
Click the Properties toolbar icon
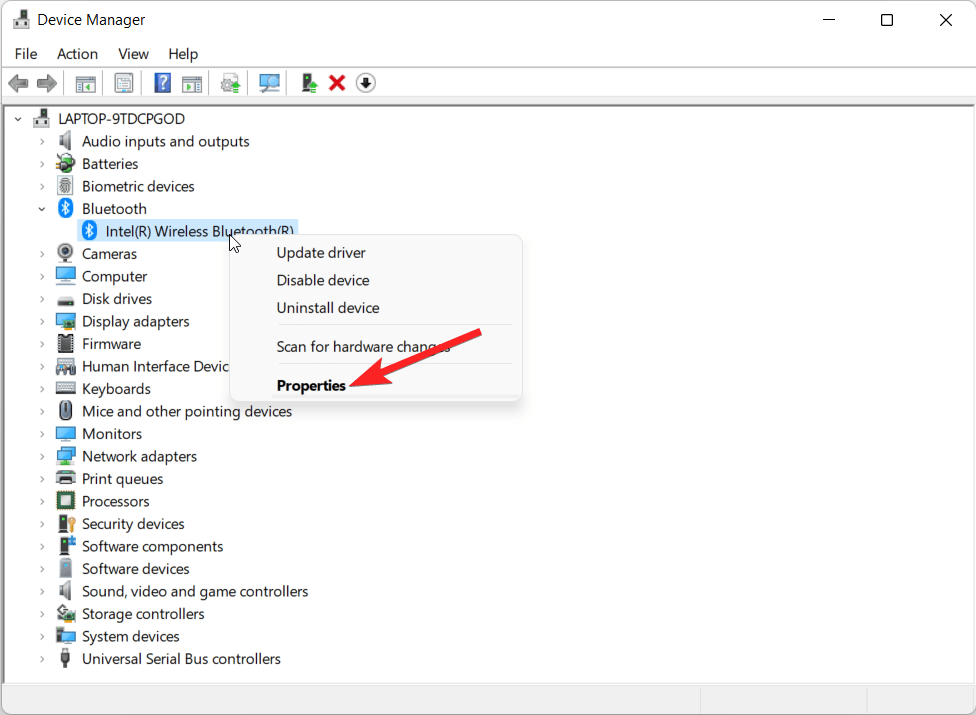[124, 83]
